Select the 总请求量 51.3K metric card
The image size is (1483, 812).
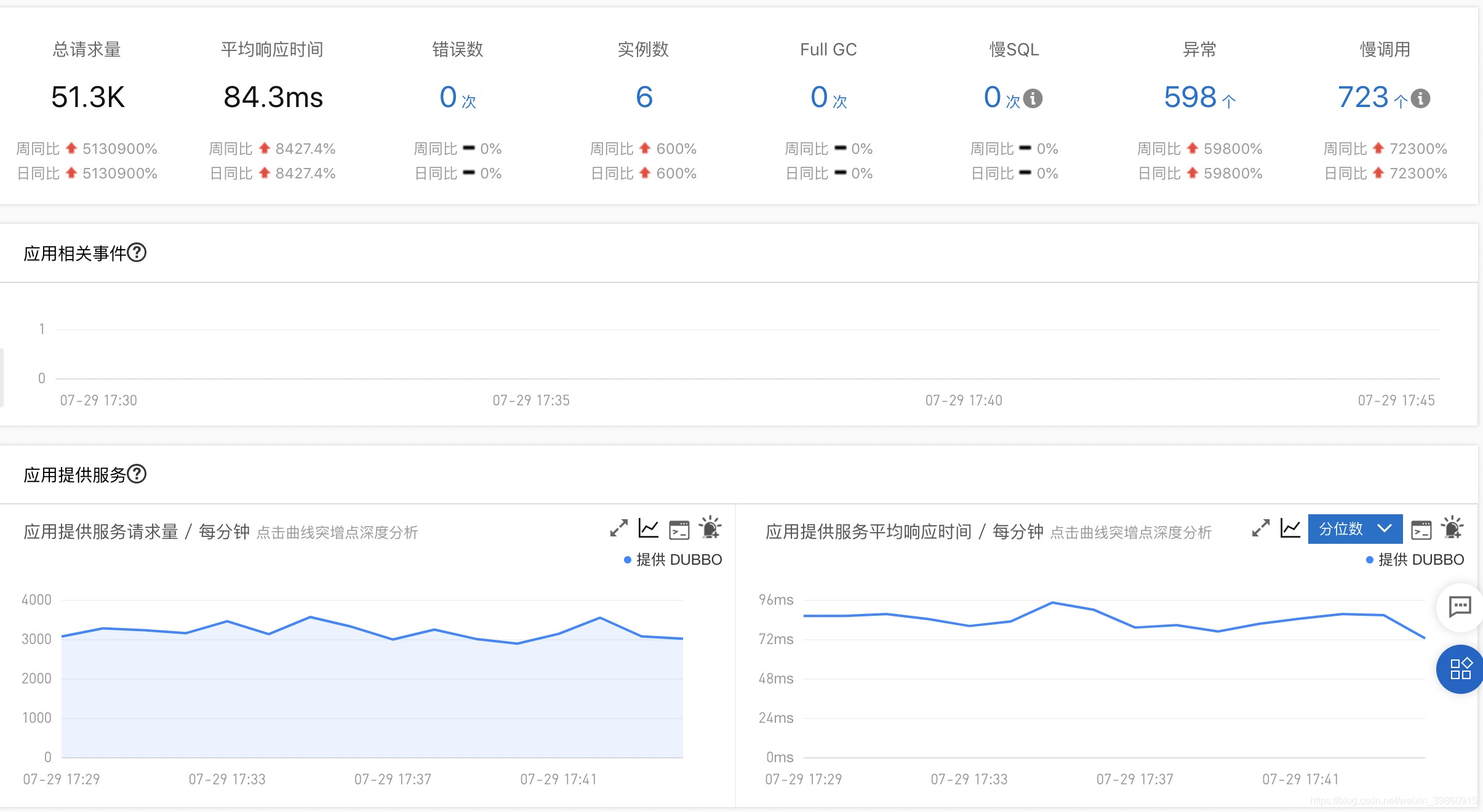88,97
